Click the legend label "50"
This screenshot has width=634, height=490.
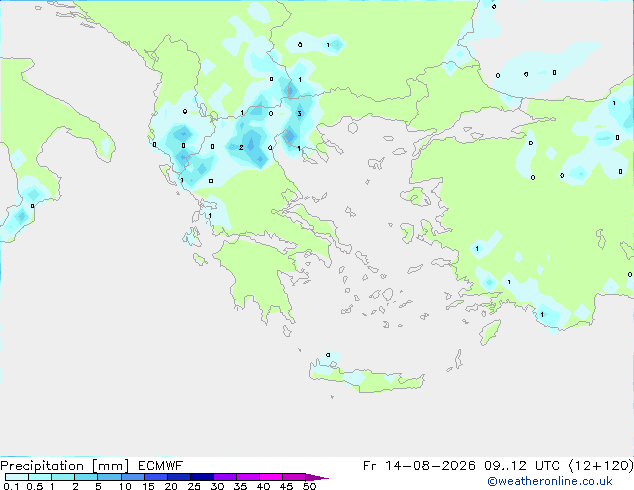pyautogui.click(x=309, y=486)
